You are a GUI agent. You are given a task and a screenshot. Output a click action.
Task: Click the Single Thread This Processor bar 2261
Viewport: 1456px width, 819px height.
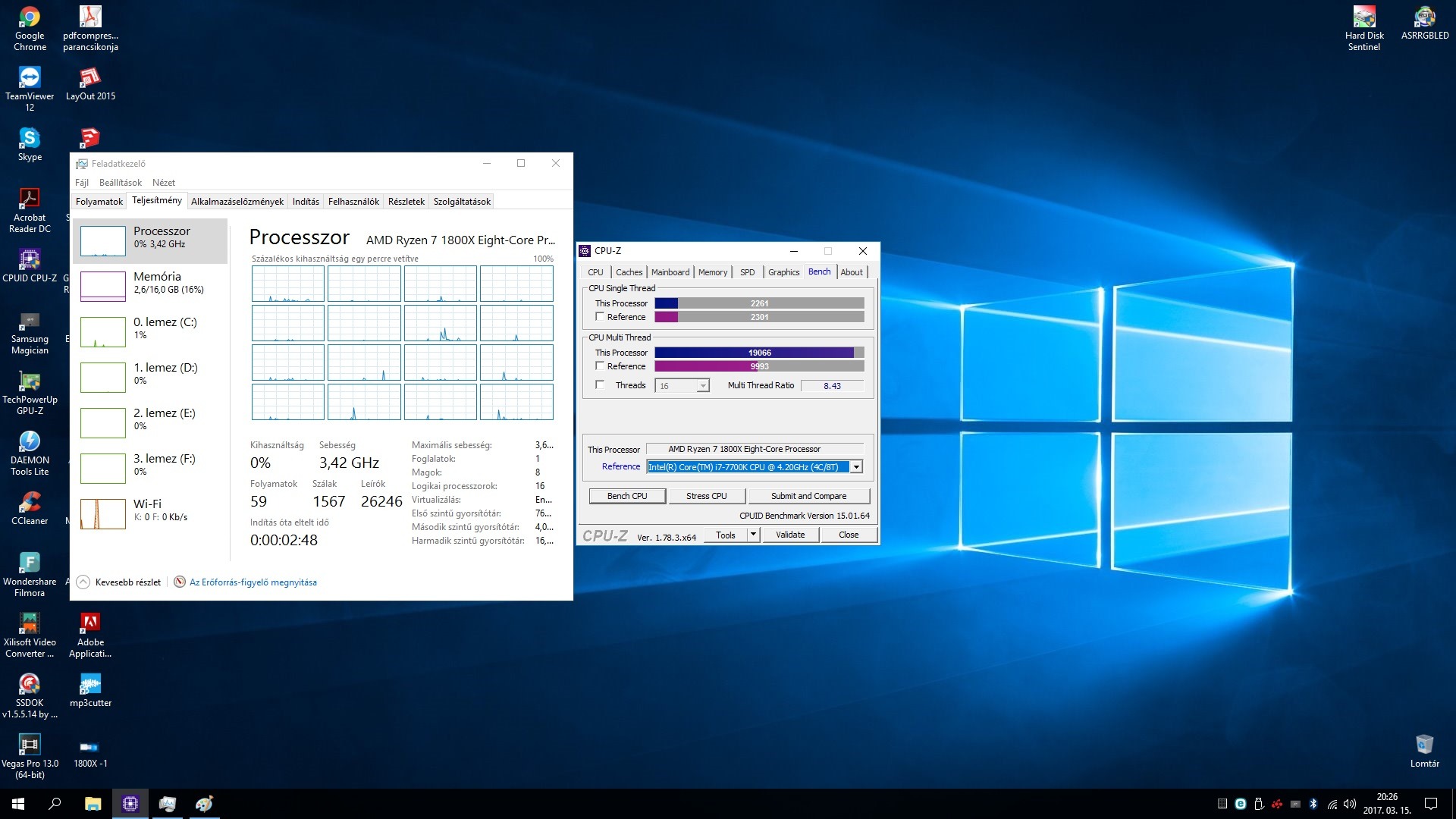coord(759,303)
